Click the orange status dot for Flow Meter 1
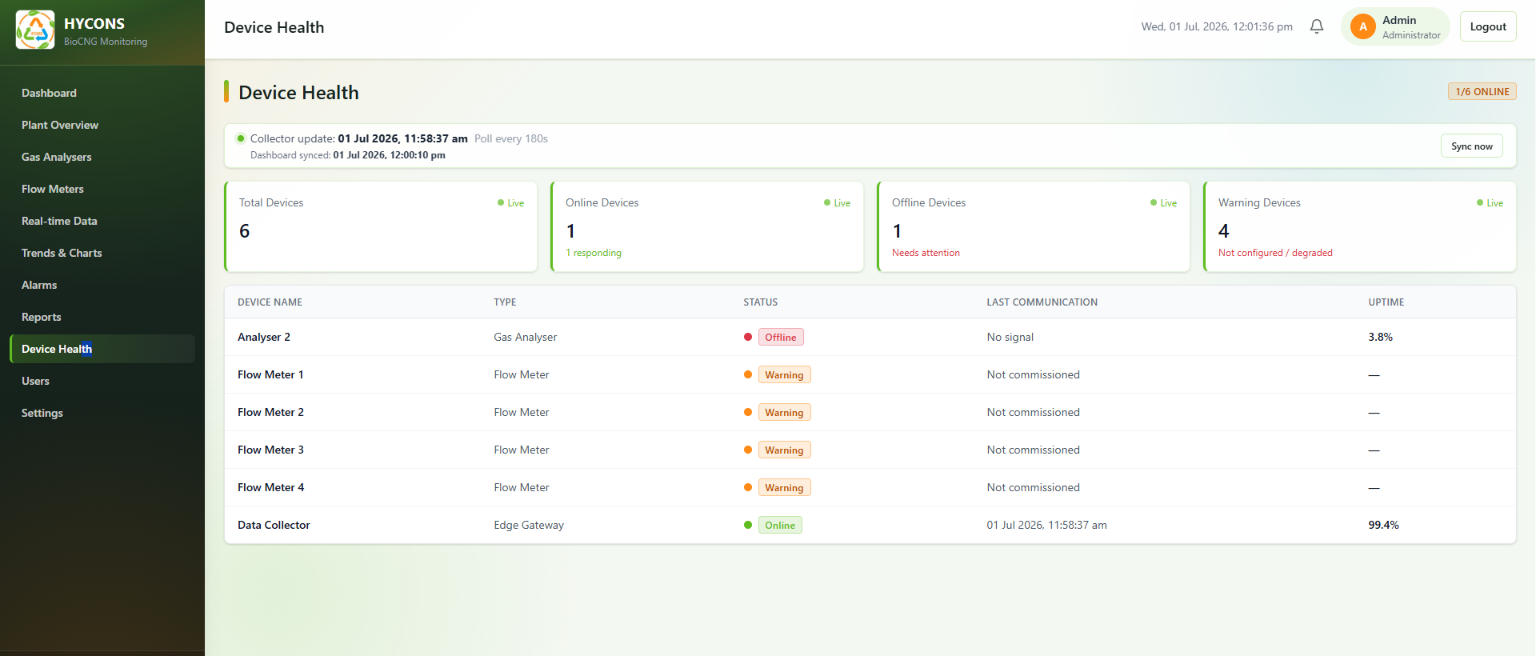The width and height of the screenshot is (1536, 657). pos(748,375)
